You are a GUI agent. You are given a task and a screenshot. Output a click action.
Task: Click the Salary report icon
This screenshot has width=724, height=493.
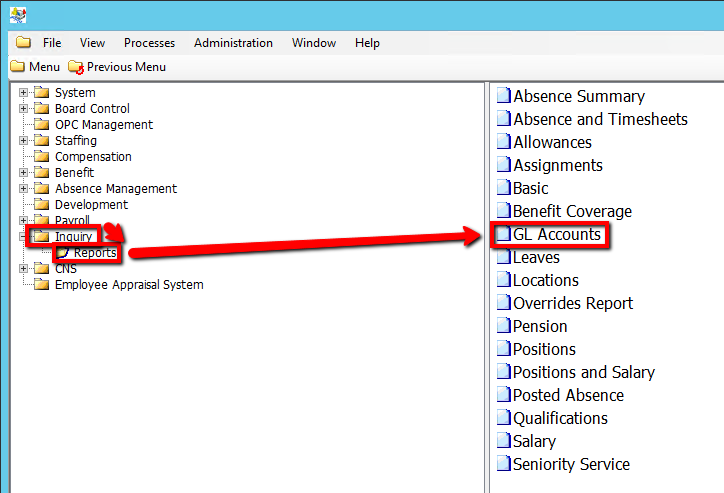tap(504, 442)
